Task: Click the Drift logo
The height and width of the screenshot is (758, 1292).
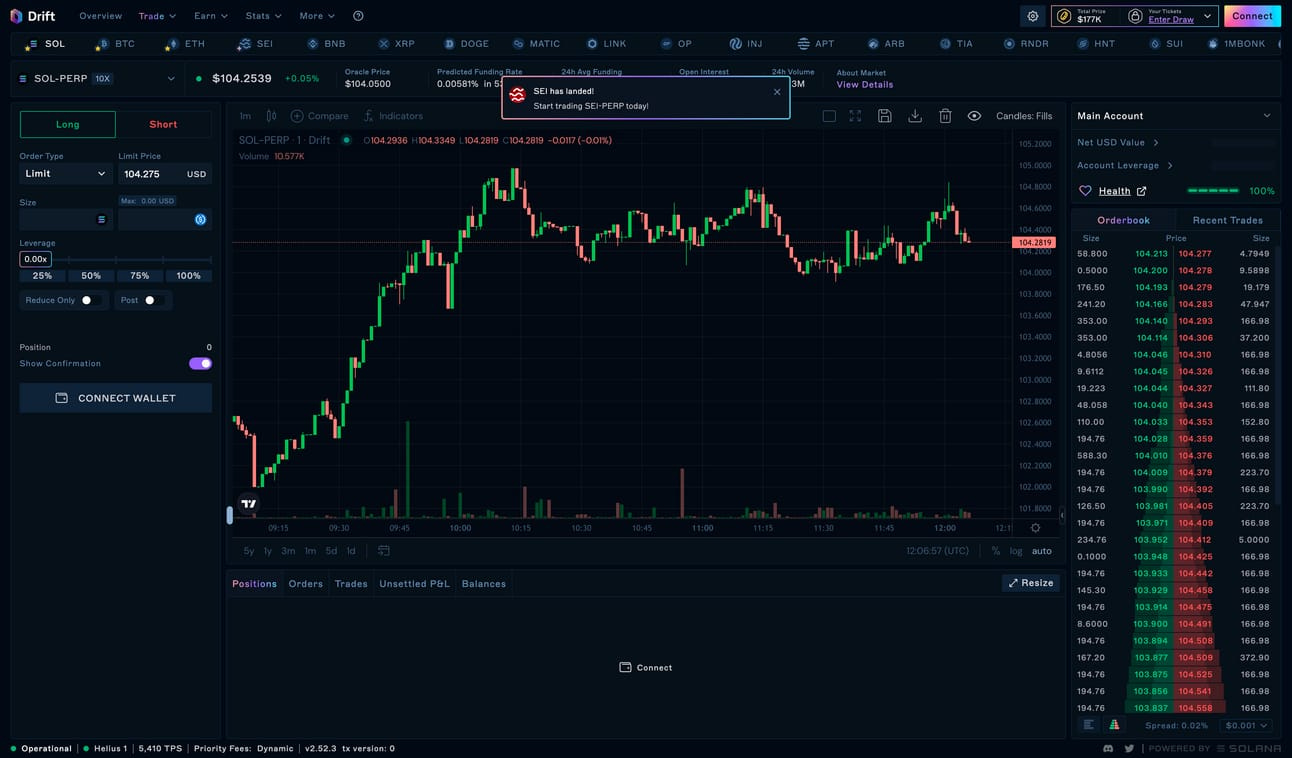Action: pos(33,16)
